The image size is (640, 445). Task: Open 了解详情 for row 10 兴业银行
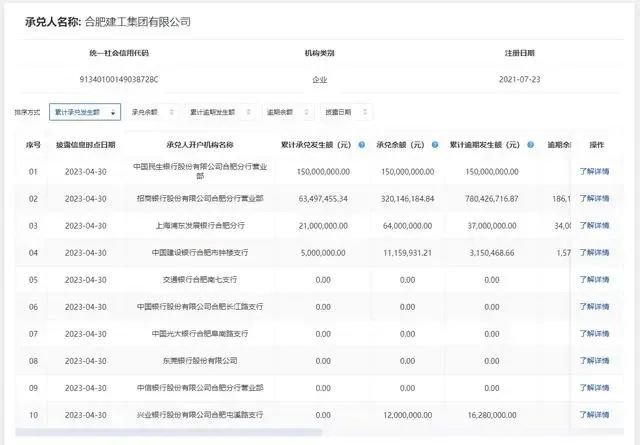[x=594, y=415]
